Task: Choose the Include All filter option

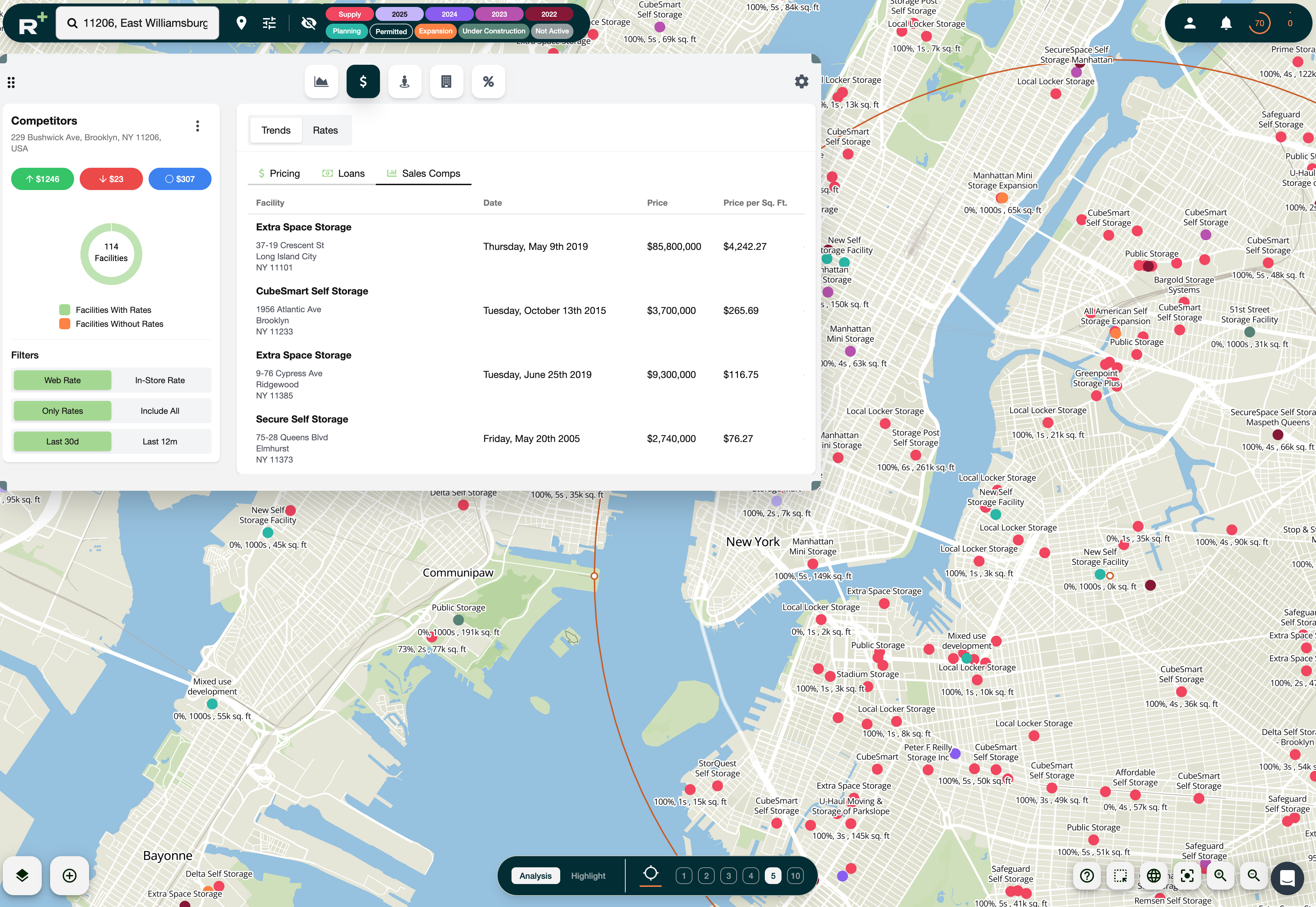Action: pyautogui.click(x=160, y=411)
